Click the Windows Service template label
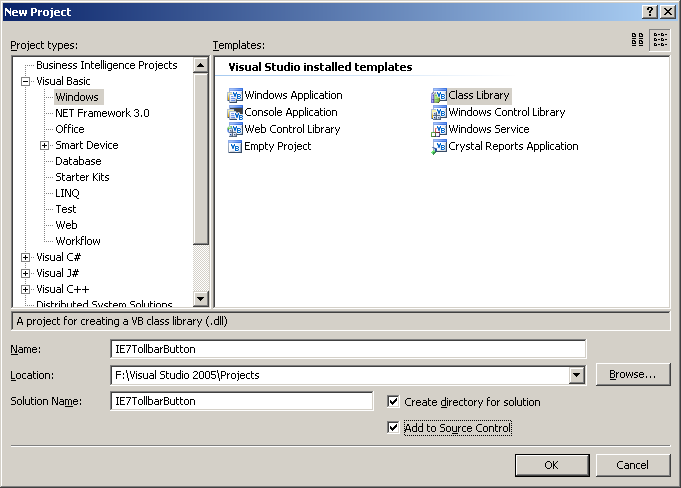The width and height of the screenshot is (681, 488). coord(489,129)
